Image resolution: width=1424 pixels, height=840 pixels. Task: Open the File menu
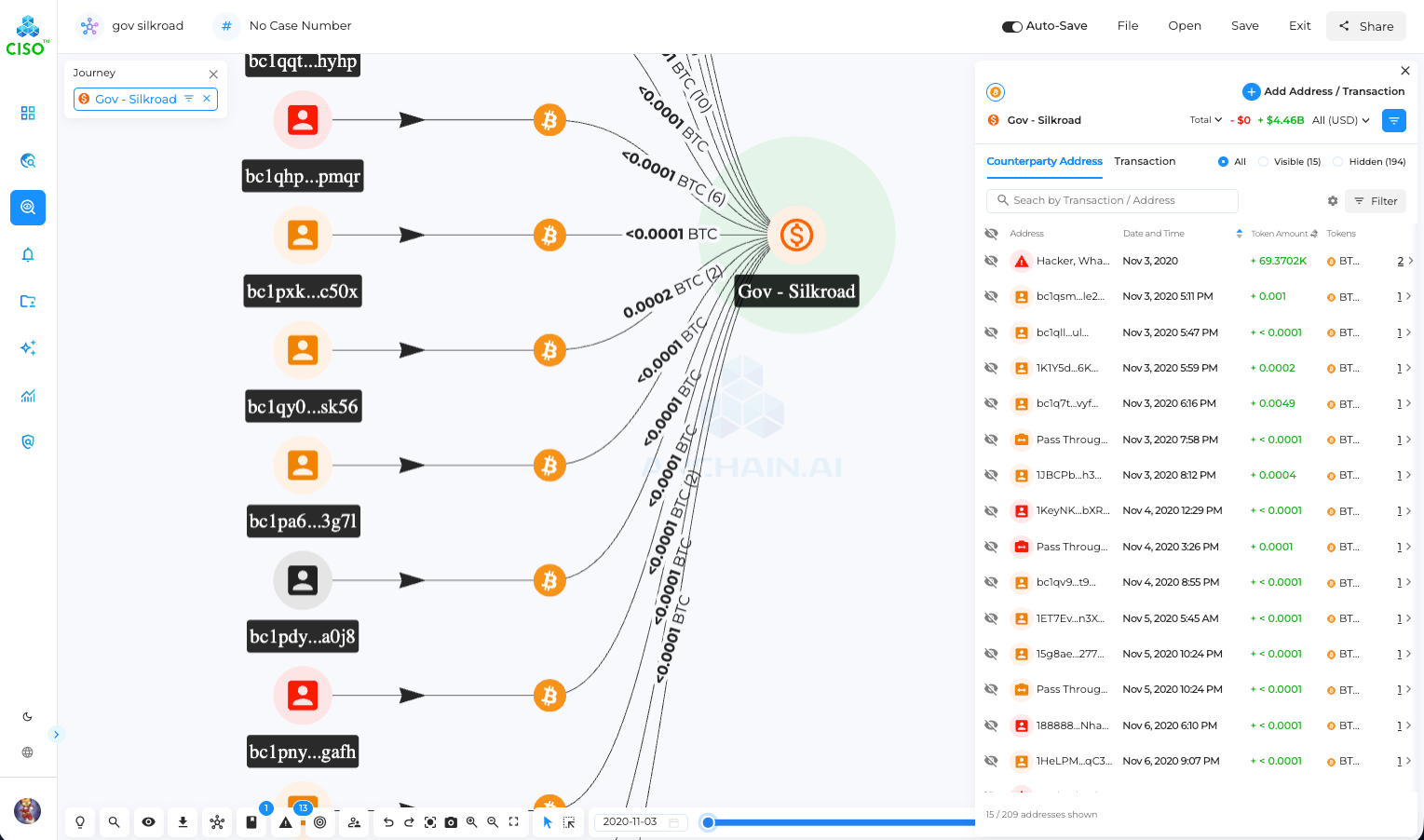(x=1128, y=26)
